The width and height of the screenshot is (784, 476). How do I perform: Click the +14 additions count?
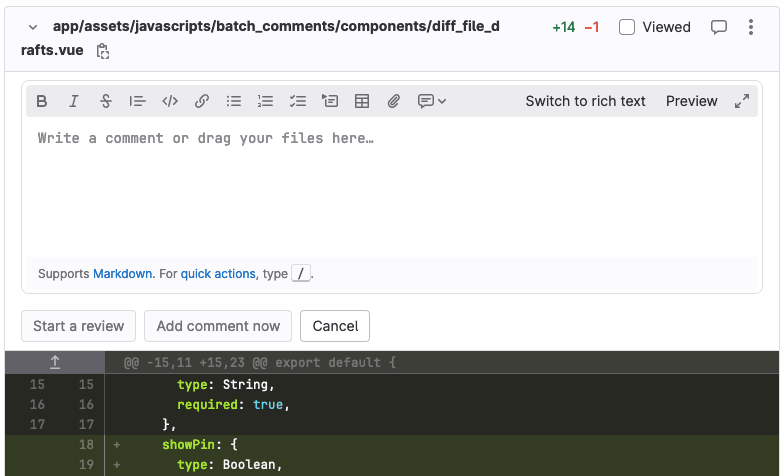point(564,27)
